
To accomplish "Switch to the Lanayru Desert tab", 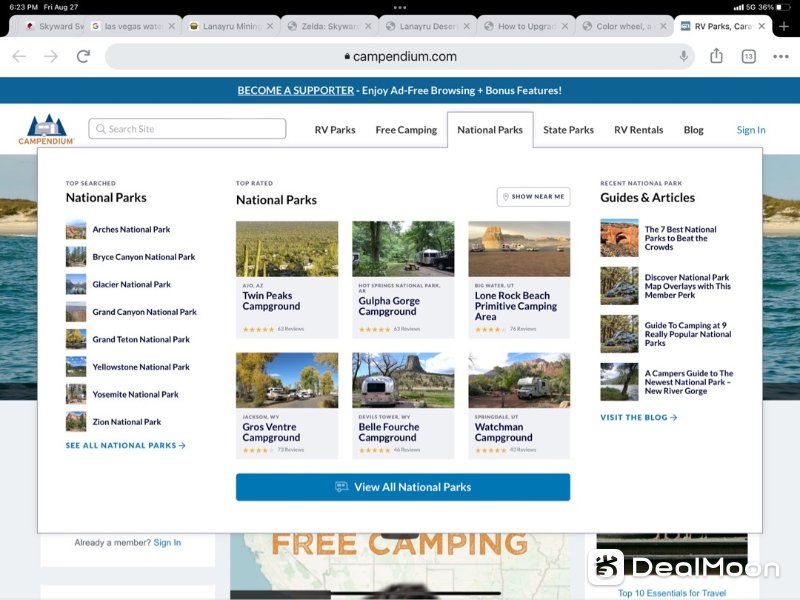I will pos(428,26).
